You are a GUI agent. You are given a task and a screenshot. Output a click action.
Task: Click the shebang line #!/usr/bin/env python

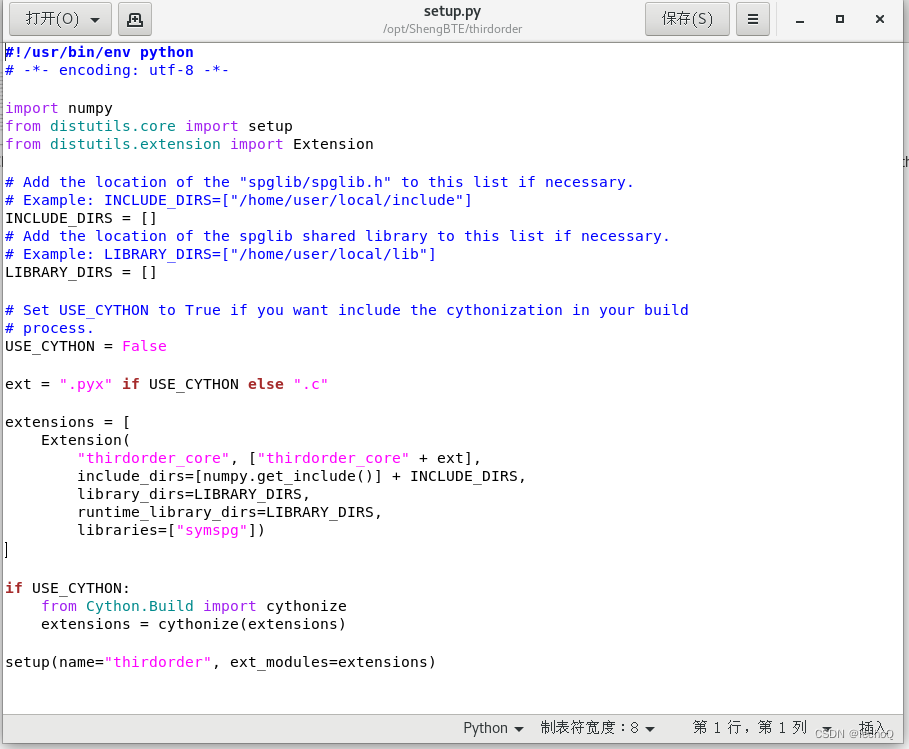(x=99, y=52)
